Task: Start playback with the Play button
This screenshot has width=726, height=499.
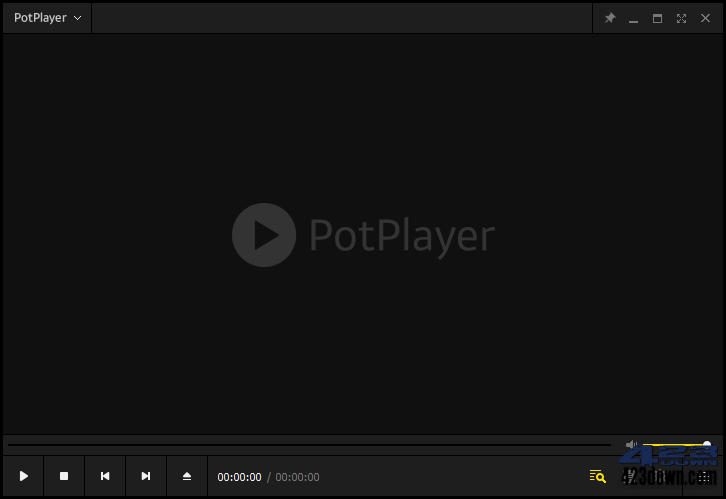Action: point(24,476)
